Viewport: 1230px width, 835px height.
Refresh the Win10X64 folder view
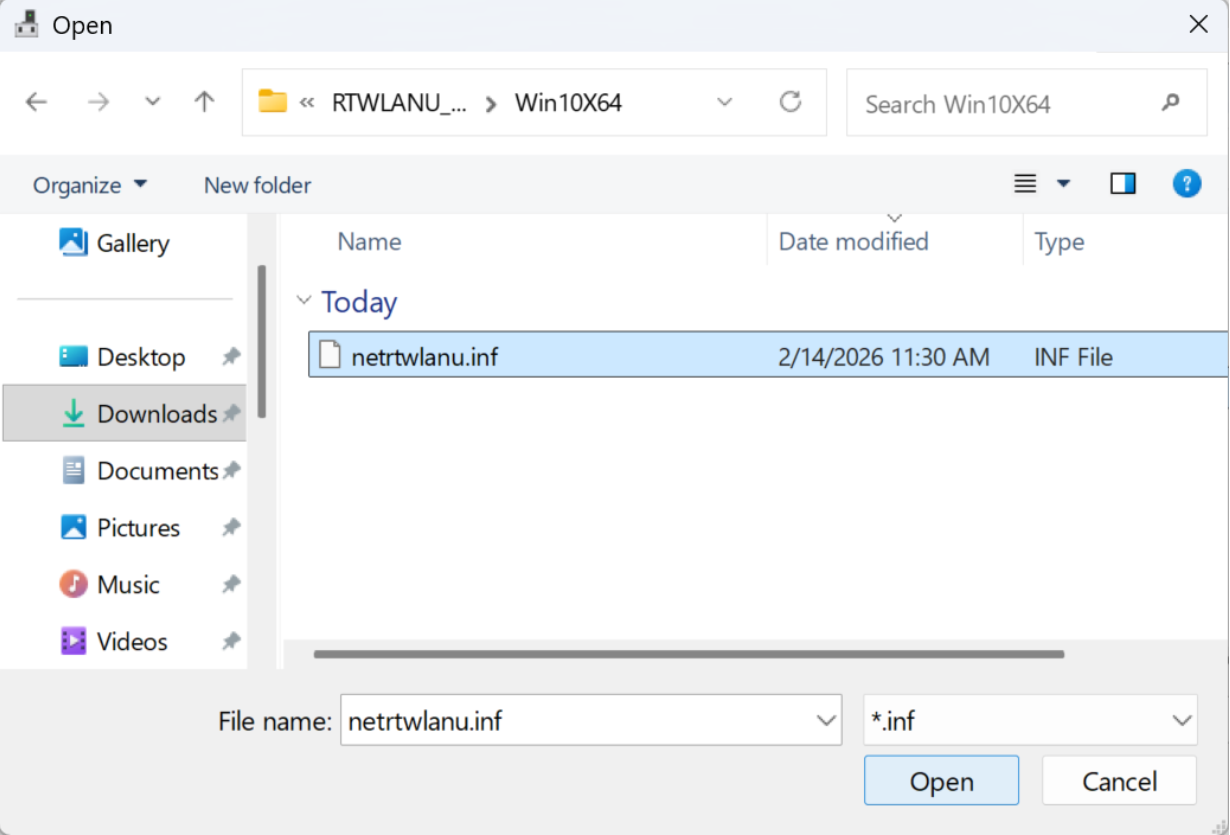(790, 102)
